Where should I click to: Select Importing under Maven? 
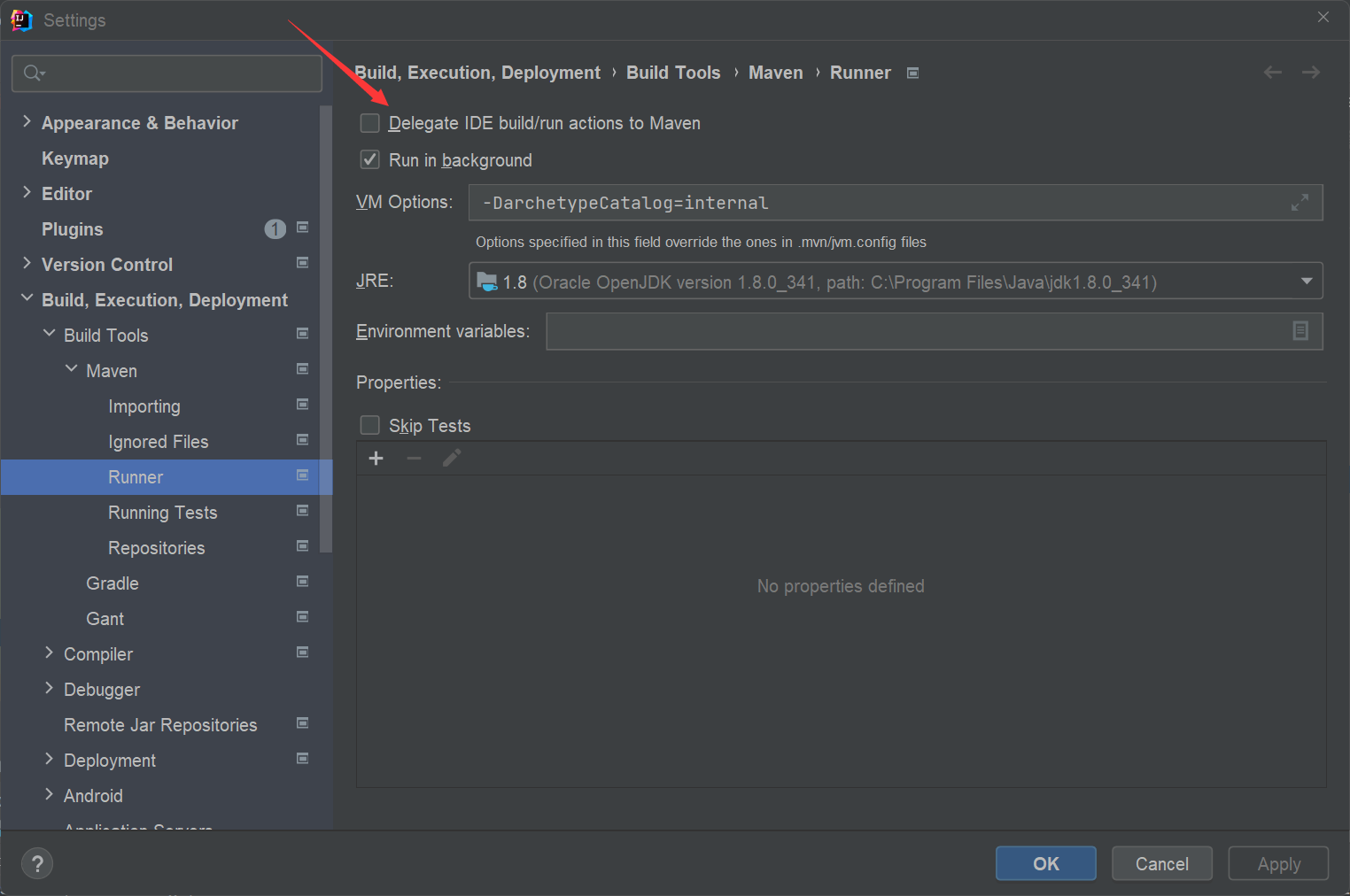(x=144, y=406)
